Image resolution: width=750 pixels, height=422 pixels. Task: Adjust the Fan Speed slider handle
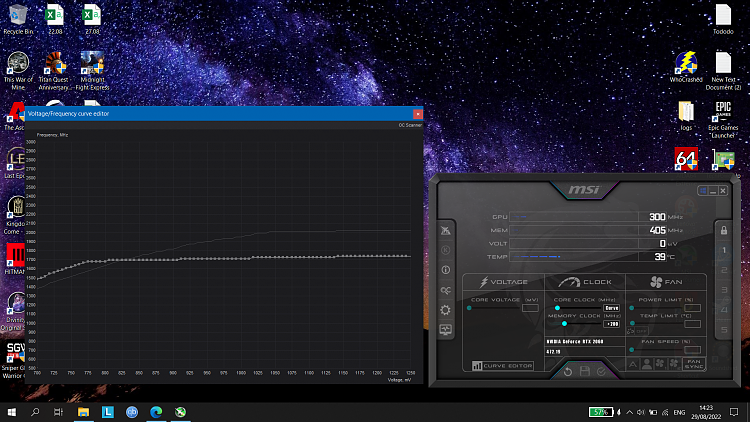pyautogui.click(x=632, y=350)
